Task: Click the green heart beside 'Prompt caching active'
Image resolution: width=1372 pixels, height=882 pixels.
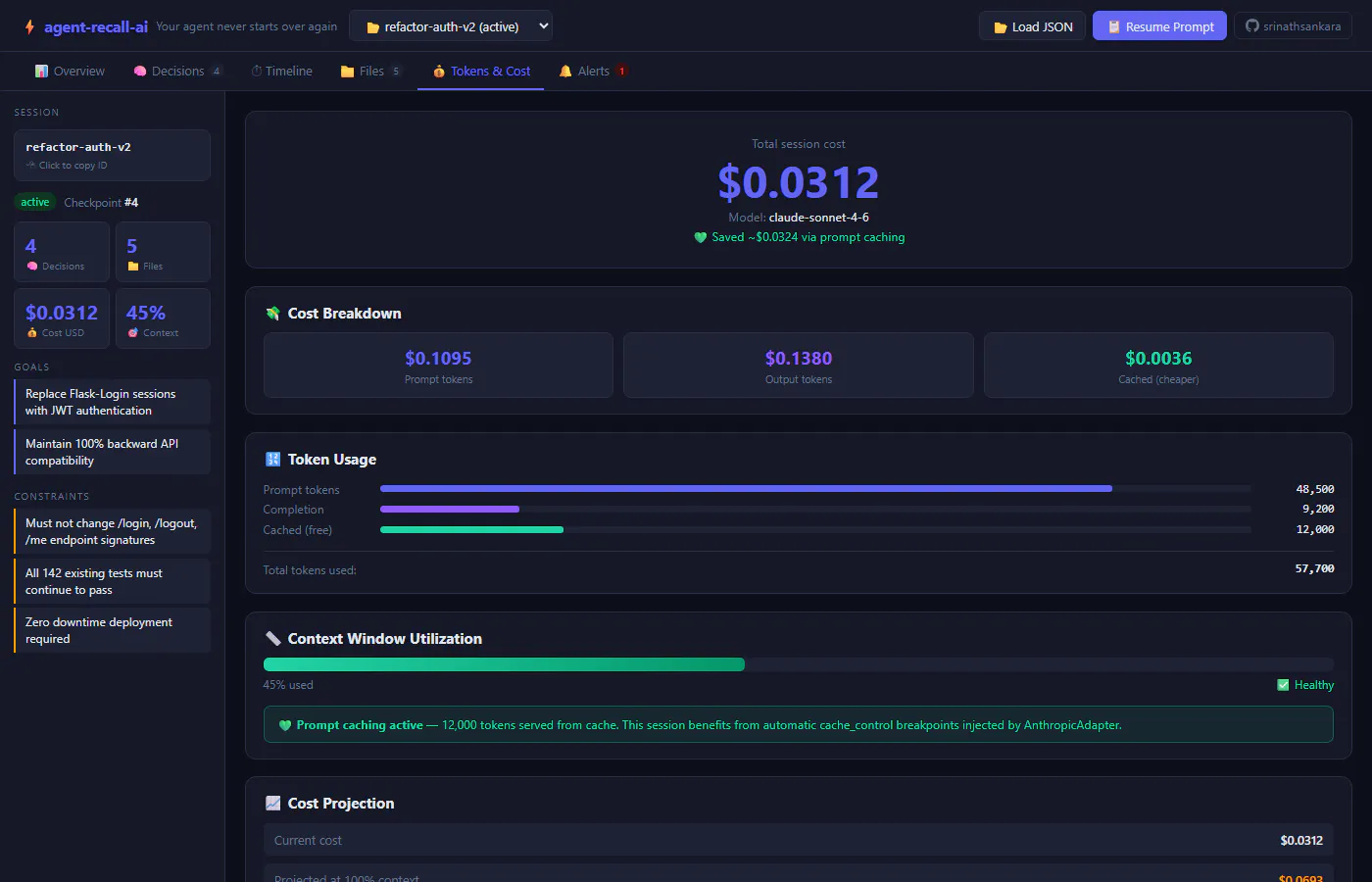Action: 285,725
